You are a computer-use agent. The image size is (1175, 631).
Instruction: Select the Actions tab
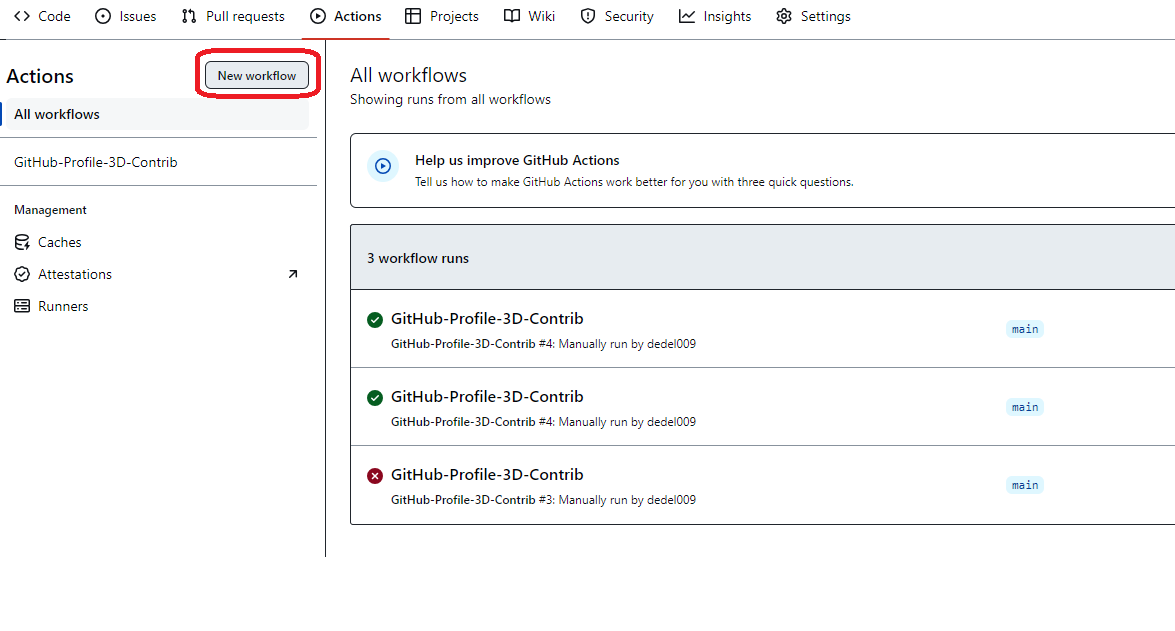coord(345,16)
